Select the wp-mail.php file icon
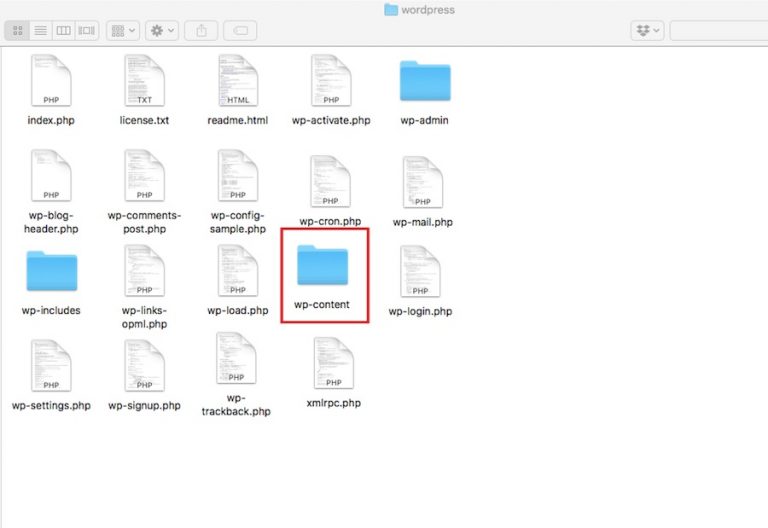The image size is (768, 528). pyautogui.click(x=423, y=182)
